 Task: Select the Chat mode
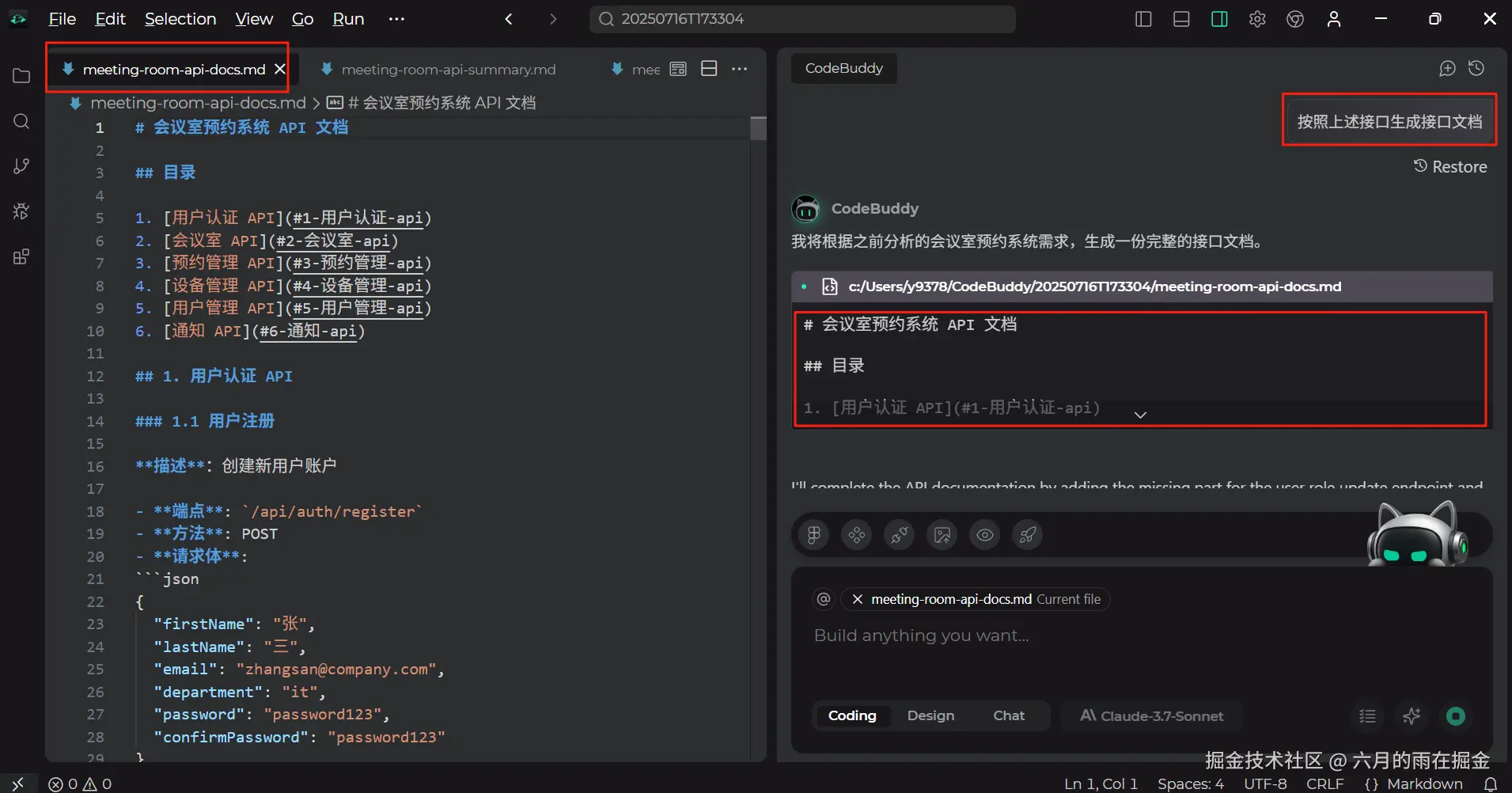(x=1009, y=715)
